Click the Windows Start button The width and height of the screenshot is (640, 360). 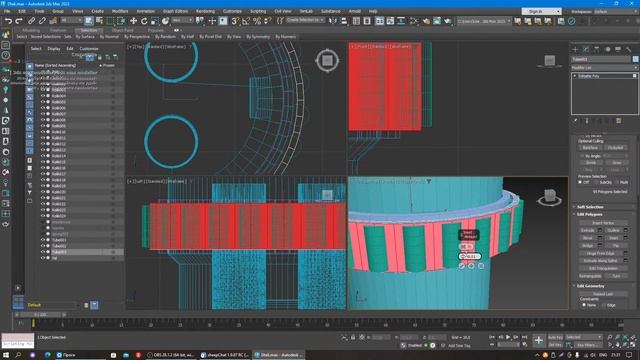6,355
